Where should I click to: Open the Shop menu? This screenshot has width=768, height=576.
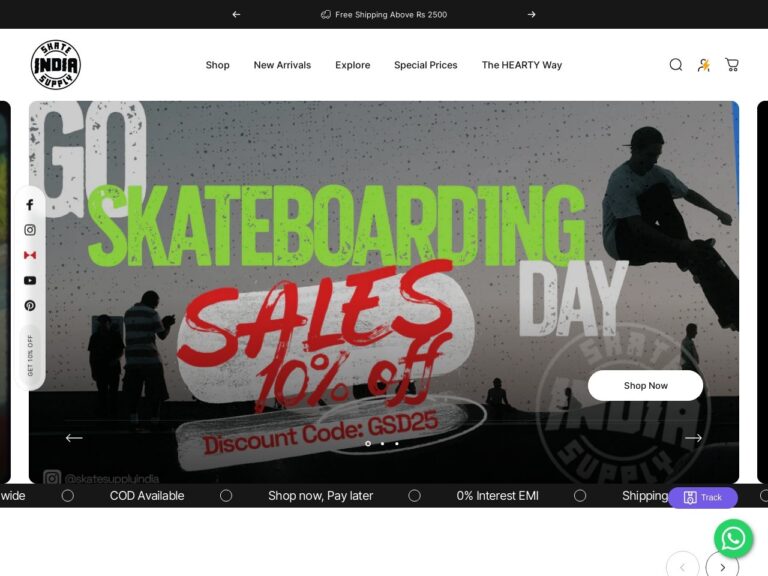coord(217,65)
